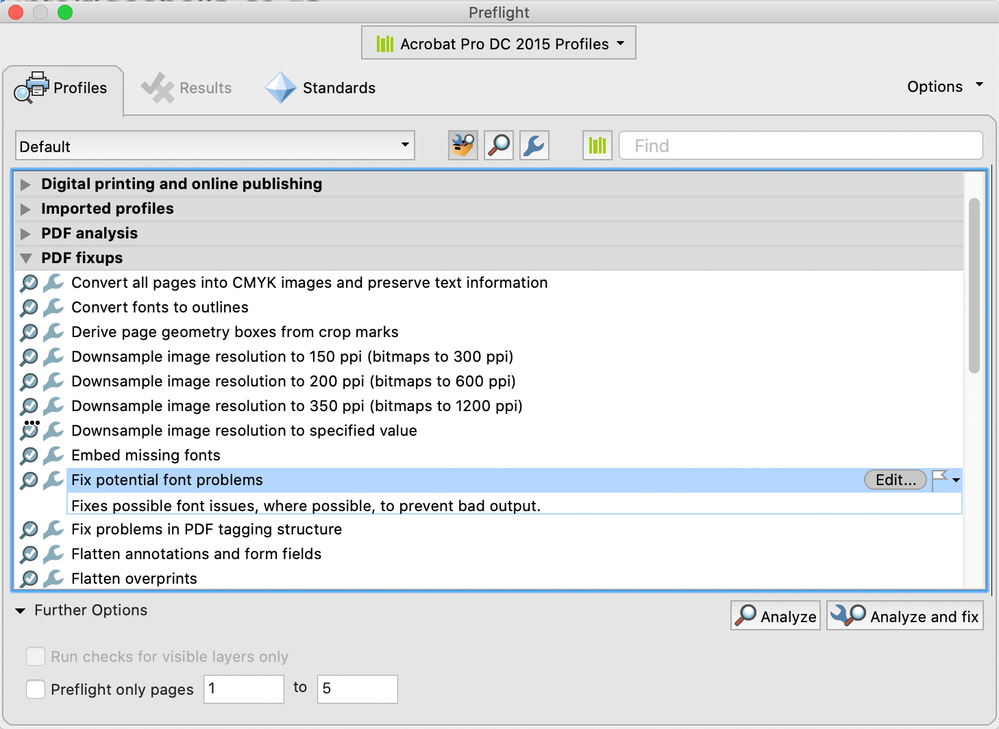Select Downsample image resolution to 150 ppi
Screen dimensions: 999x729
[x=292, y=356]
